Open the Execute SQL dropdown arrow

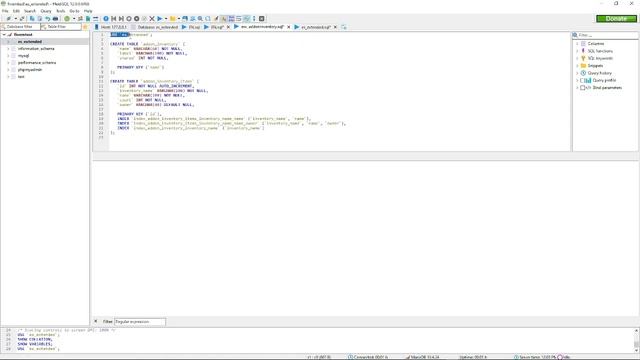tap(166, 19)
